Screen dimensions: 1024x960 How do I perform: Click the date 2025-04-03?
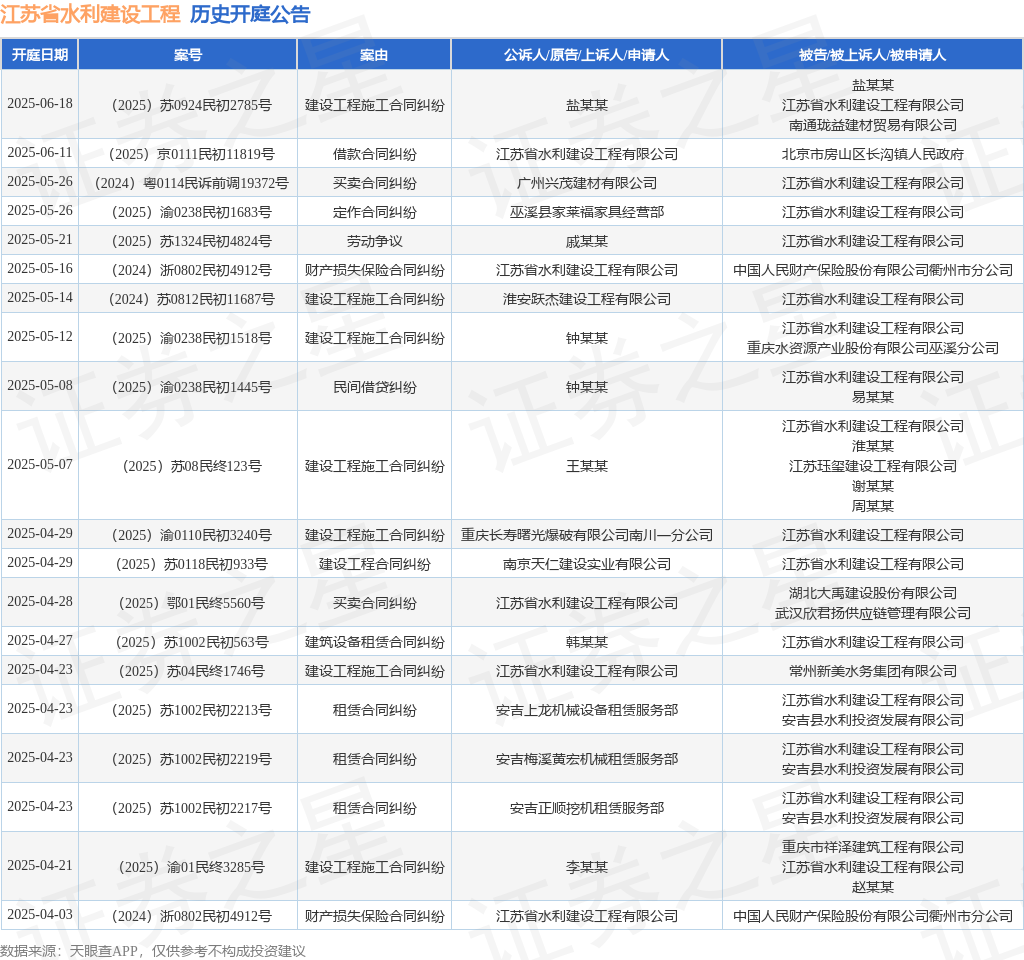[40, 914]
